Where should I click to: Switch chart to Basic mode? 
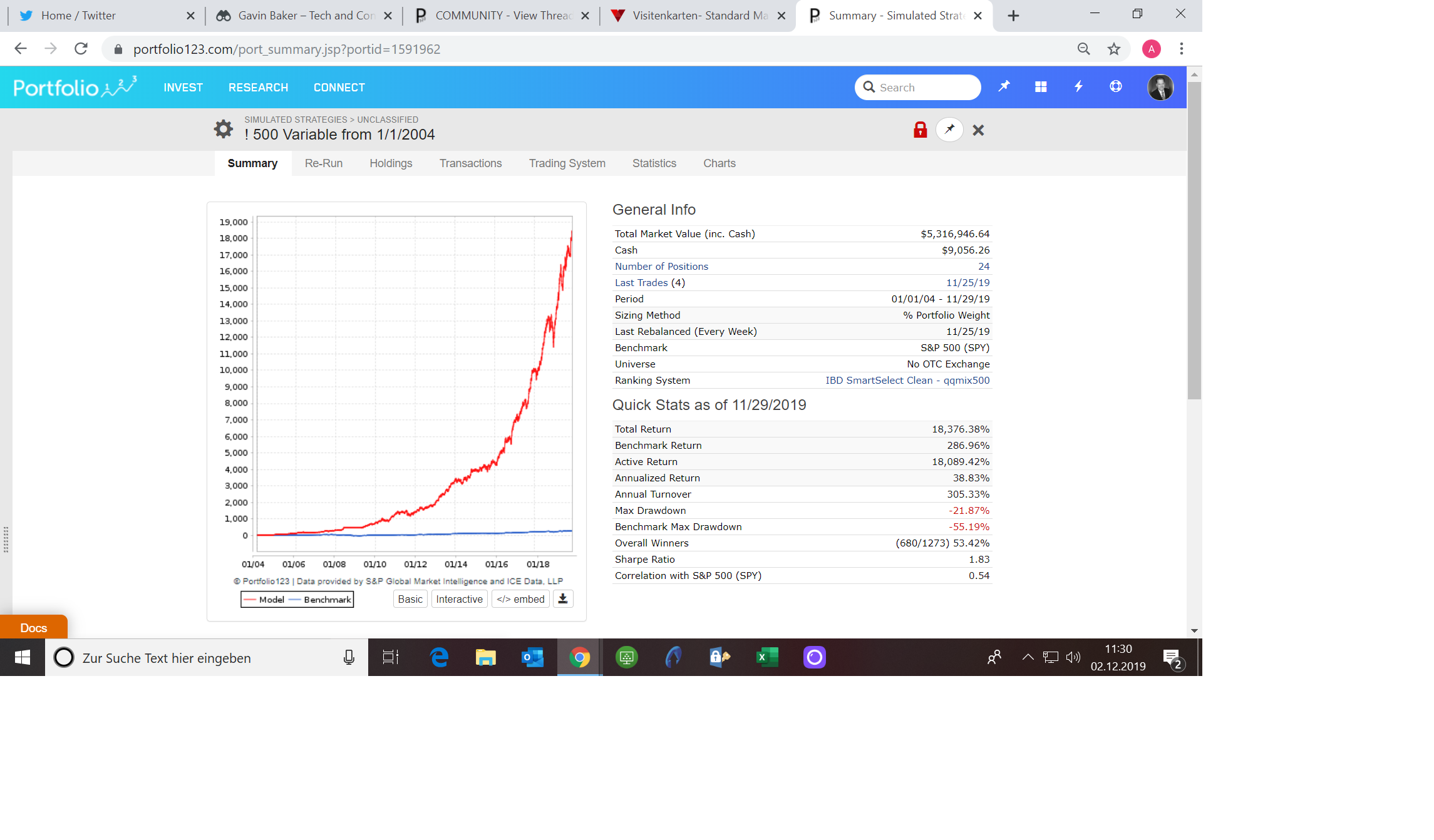coord(410,599)
